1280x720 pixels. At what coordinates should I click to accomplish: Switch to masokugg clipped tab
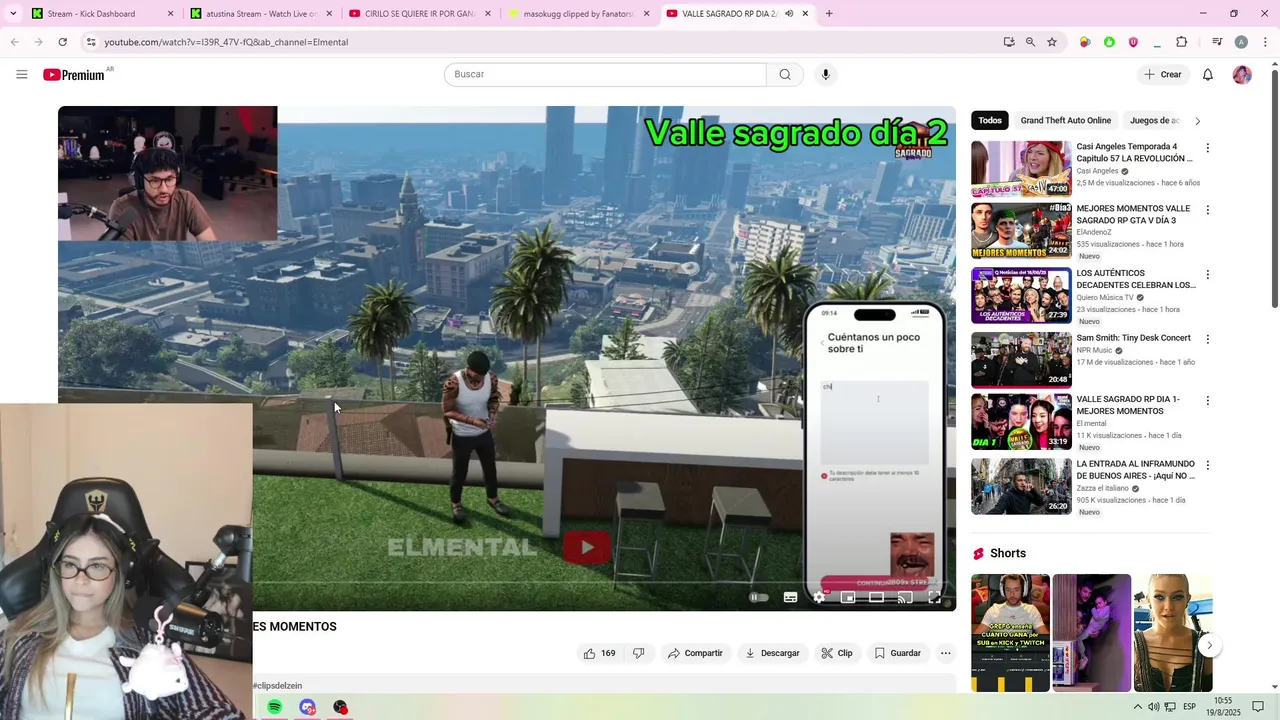577,14
